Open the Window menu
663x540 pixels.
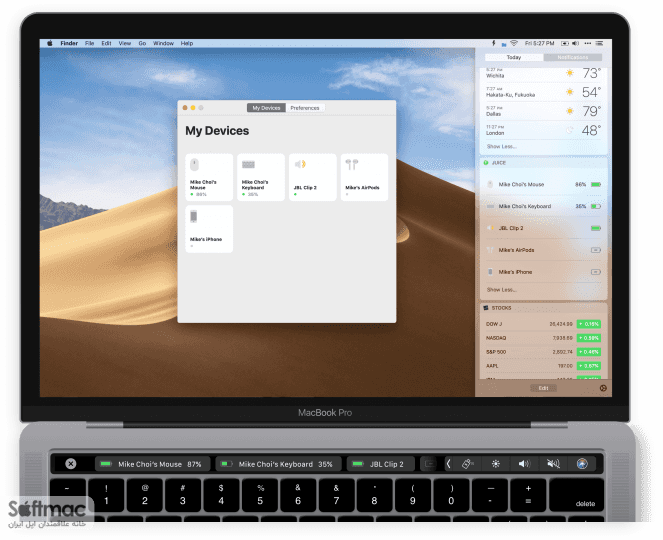pos(163,43)
